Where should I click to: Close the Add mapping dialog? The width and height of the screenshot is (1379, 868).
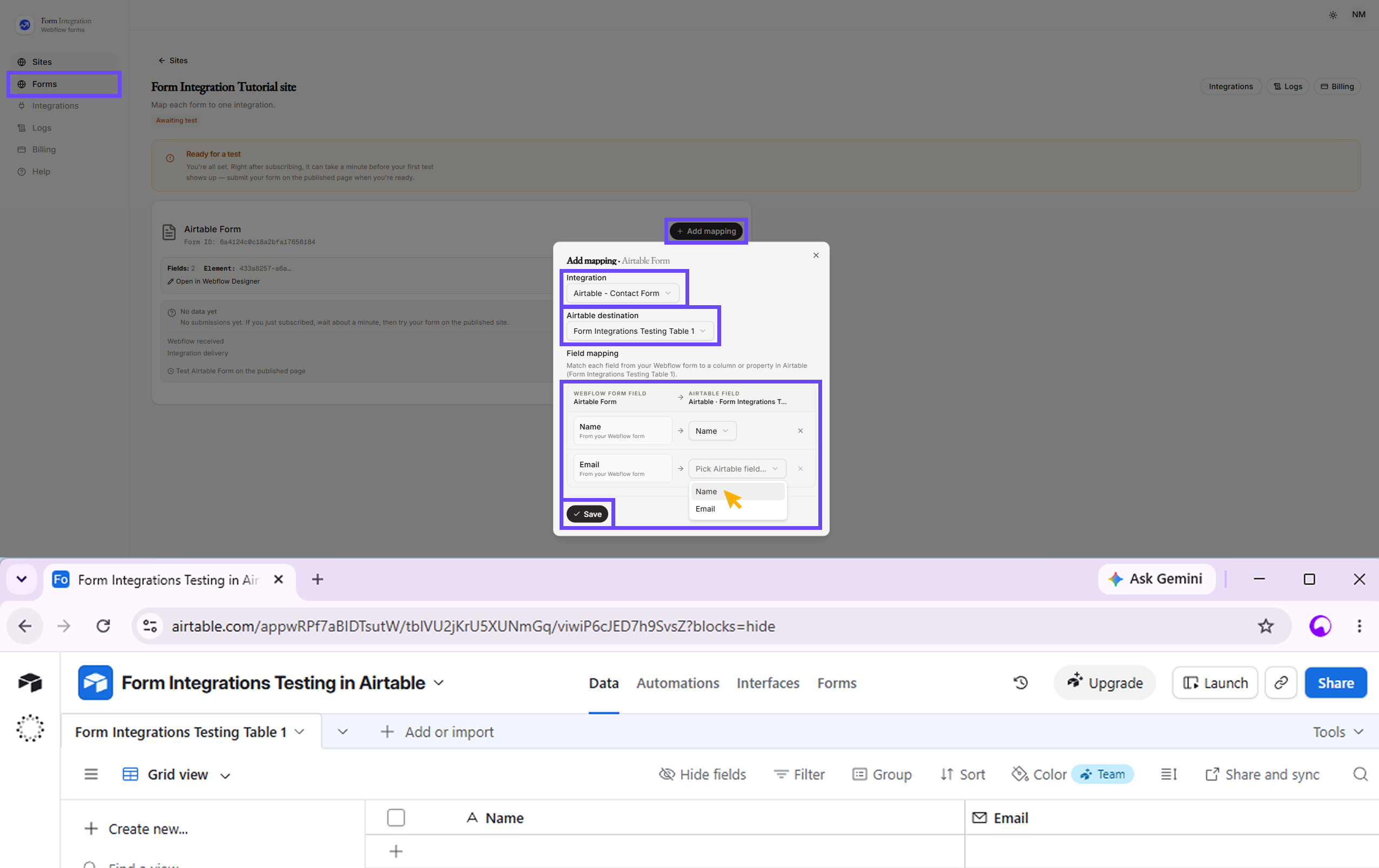click(x=816, y=255)
